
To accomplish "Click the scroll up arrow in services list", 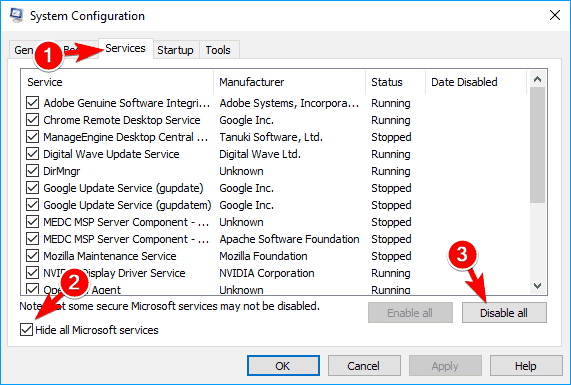I will click(x=537, y=79).
